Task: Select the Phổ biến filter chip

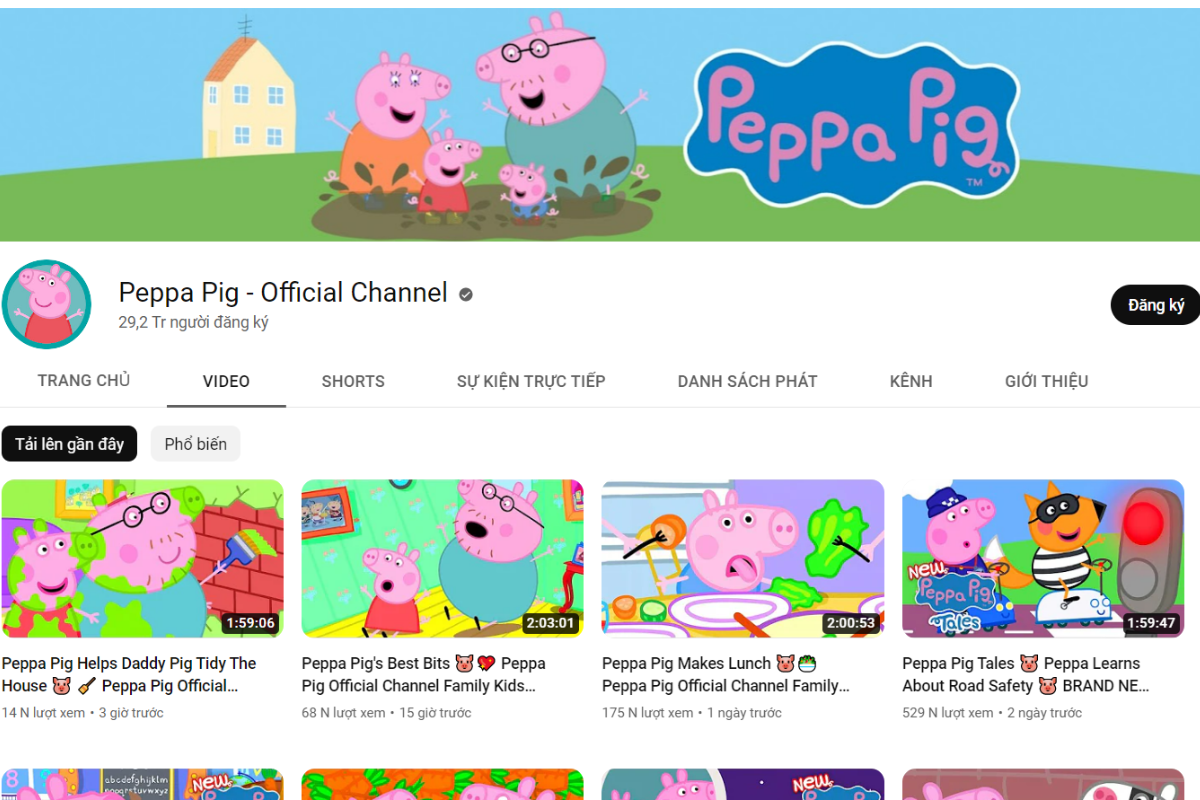Action: tap(195, 444)
